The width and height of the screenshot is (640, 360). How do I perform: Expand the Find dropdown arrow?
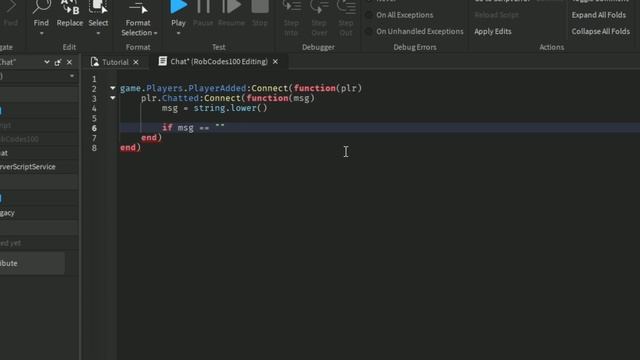[41, 33]
